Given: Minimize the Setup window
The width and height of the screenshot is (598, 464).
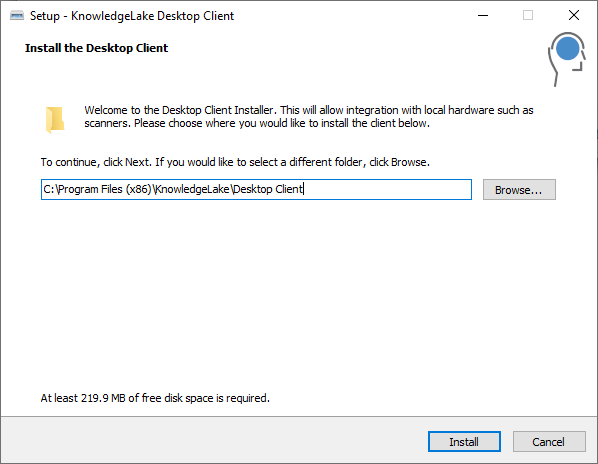Looking at the screenshot, I should click(x=483, y=16).
